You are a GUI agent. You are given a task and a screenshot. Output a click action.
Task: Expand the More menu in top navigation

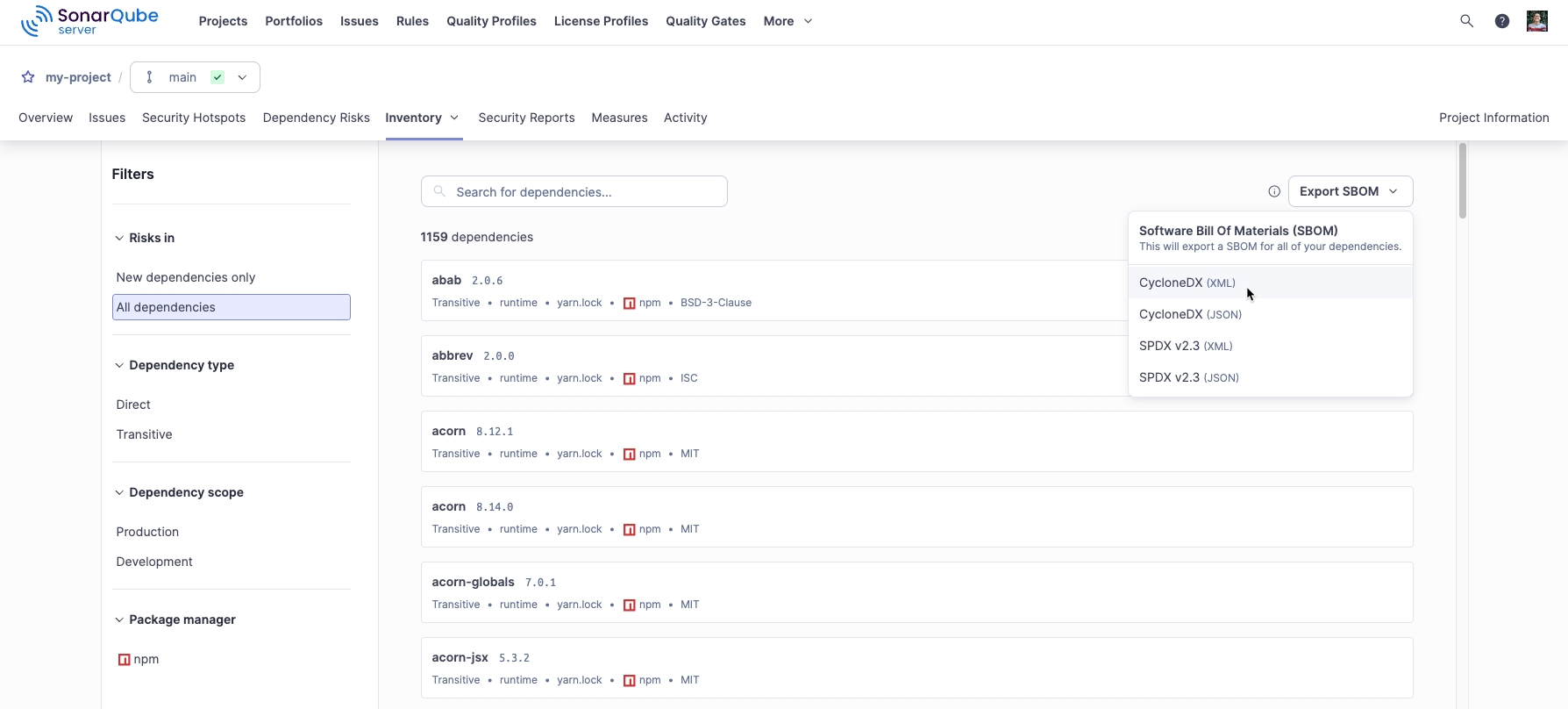tap(788, 21)
